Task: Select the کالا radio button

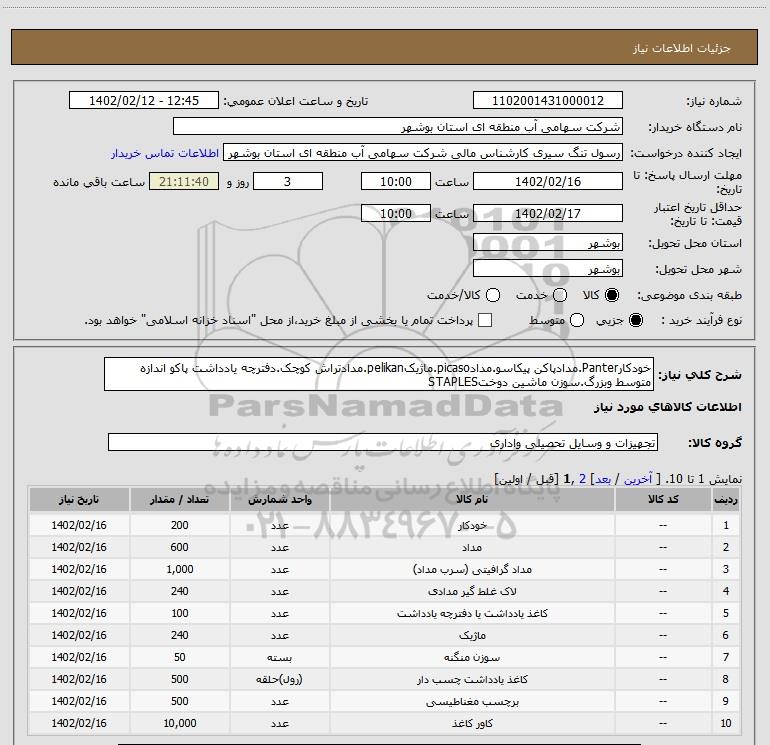Action: [612, 295]
